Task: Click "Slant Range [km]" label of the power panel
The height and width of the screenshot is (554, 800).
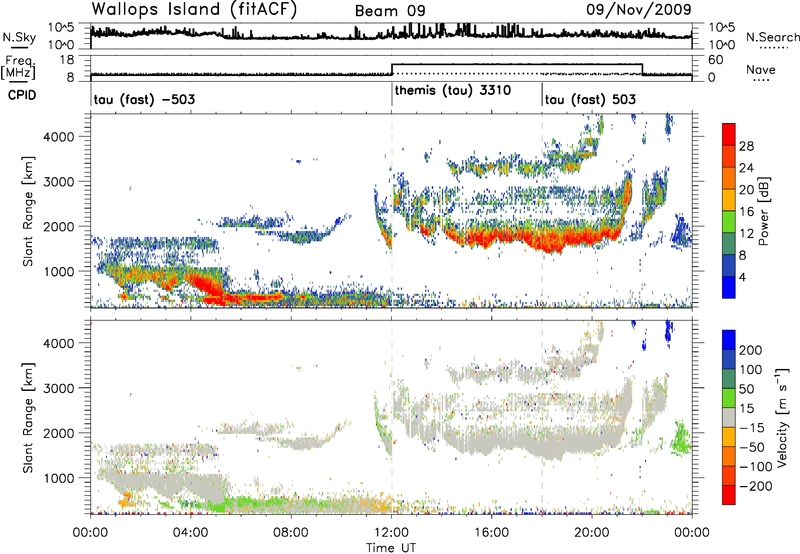Action: coord(28,211)
